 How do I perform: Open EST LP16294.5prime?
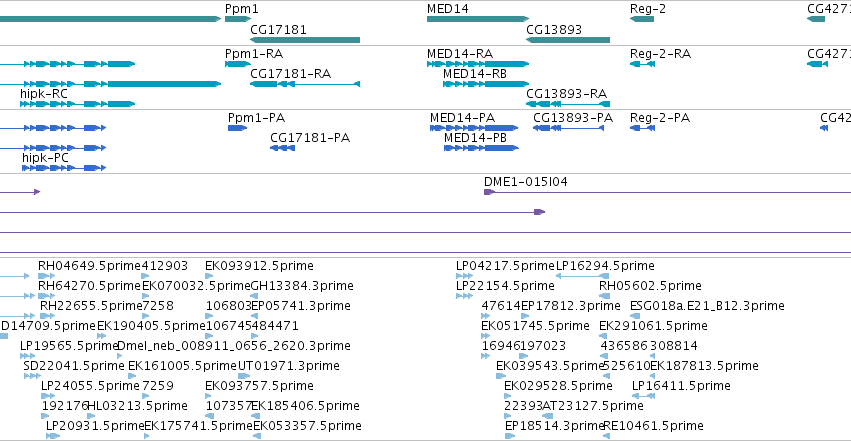coord(605,266)
